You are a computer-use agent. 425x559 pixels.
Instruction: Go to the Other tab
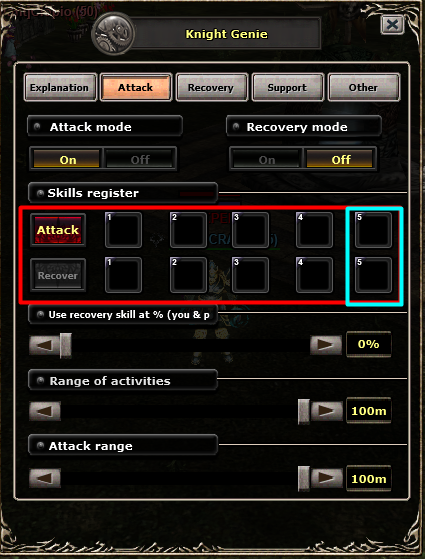[364, 87]
